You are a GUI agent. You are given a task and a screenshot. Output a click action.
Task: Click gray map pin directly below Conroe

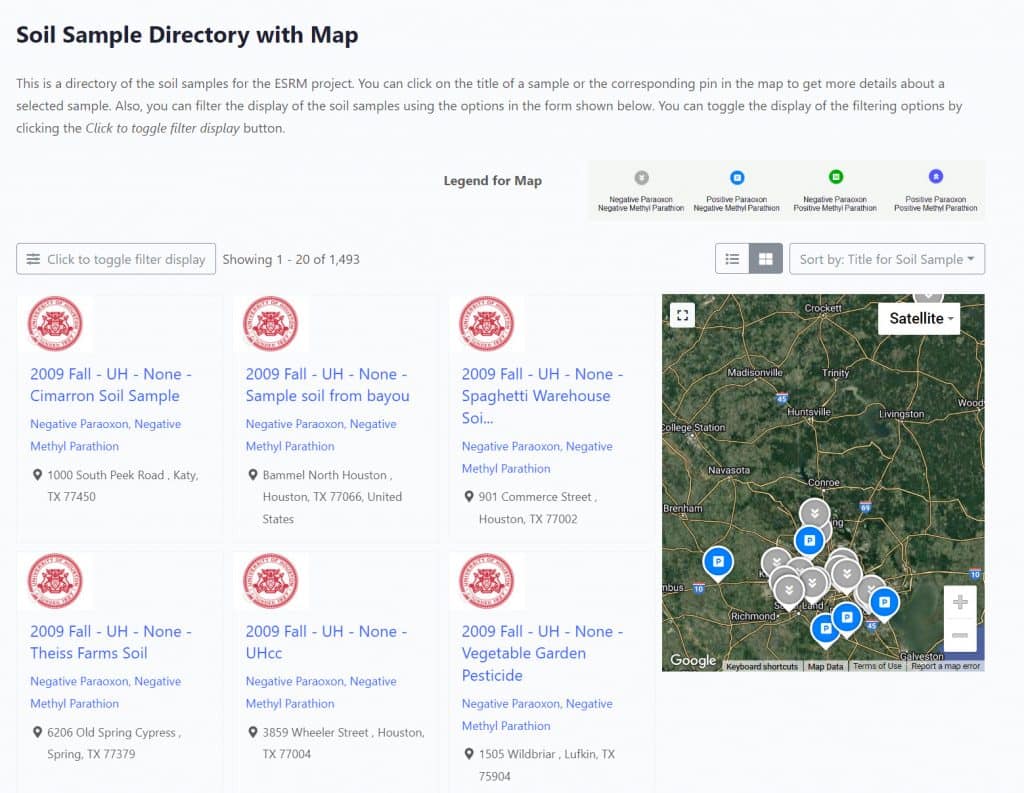[814, 511]
